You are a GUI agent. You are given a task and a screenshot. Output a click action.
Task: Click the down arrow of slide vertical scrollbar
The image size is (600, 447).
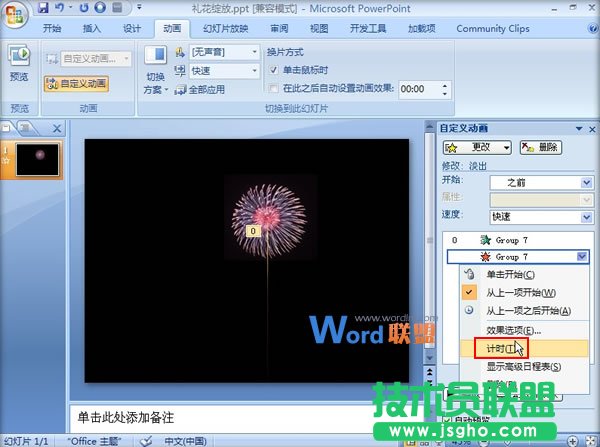pyautogui.click(x=429, y=358)
